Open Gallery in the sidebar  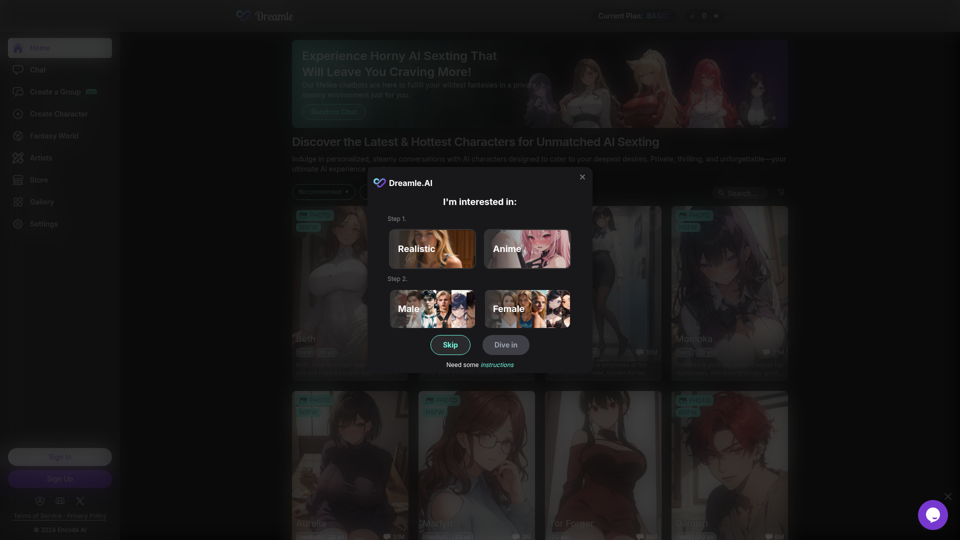[x=60, y=202]
